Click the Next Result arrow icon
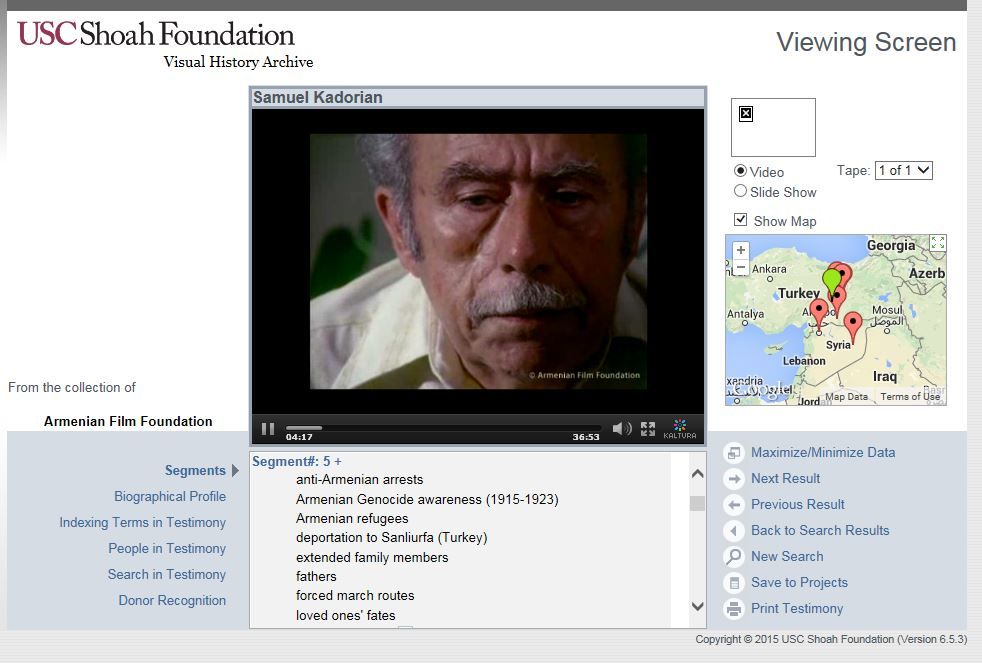 [x=733, y=479]
